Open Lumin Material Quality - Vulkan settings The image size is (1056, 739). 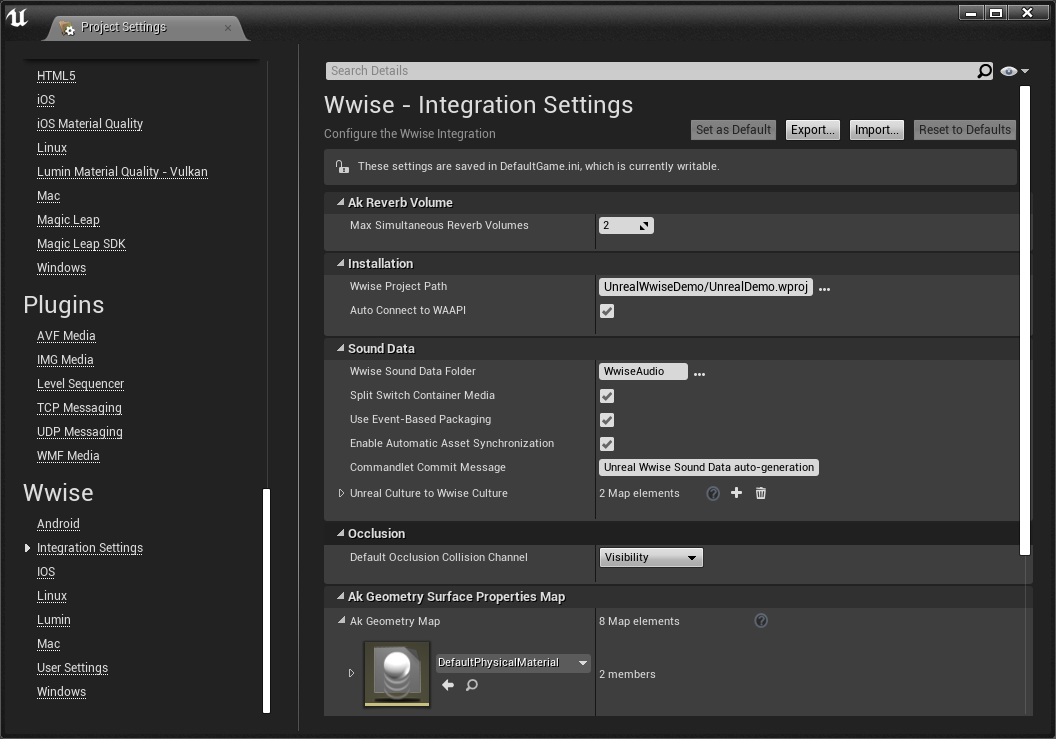point(122,172)
